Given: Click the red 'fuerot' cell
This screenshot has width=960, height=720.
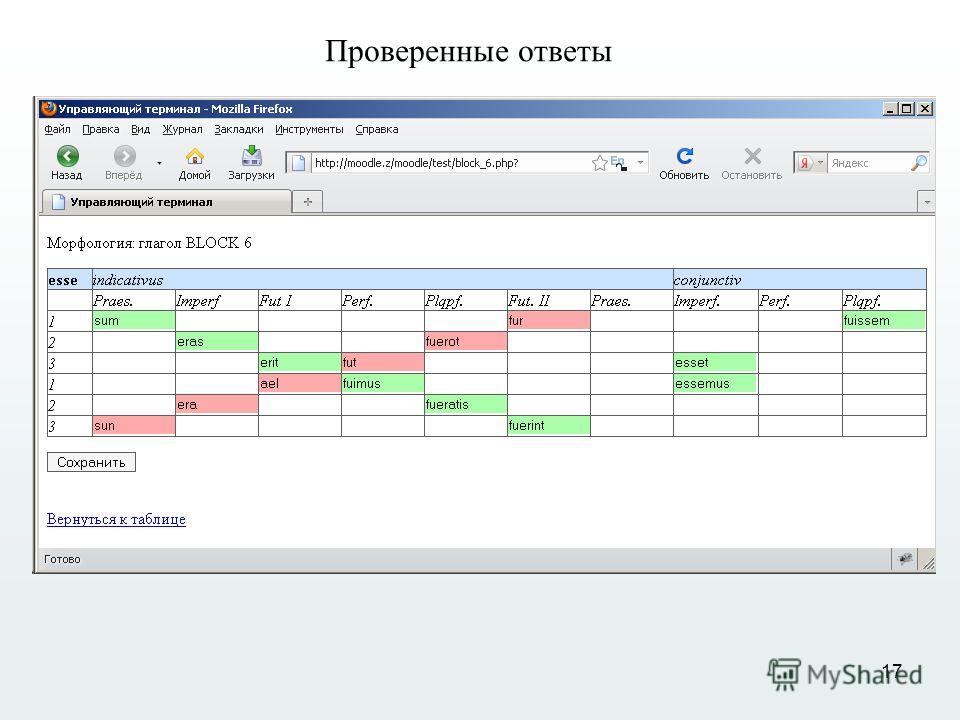Looking at the screenshot, I should click(x=465, y=342).
